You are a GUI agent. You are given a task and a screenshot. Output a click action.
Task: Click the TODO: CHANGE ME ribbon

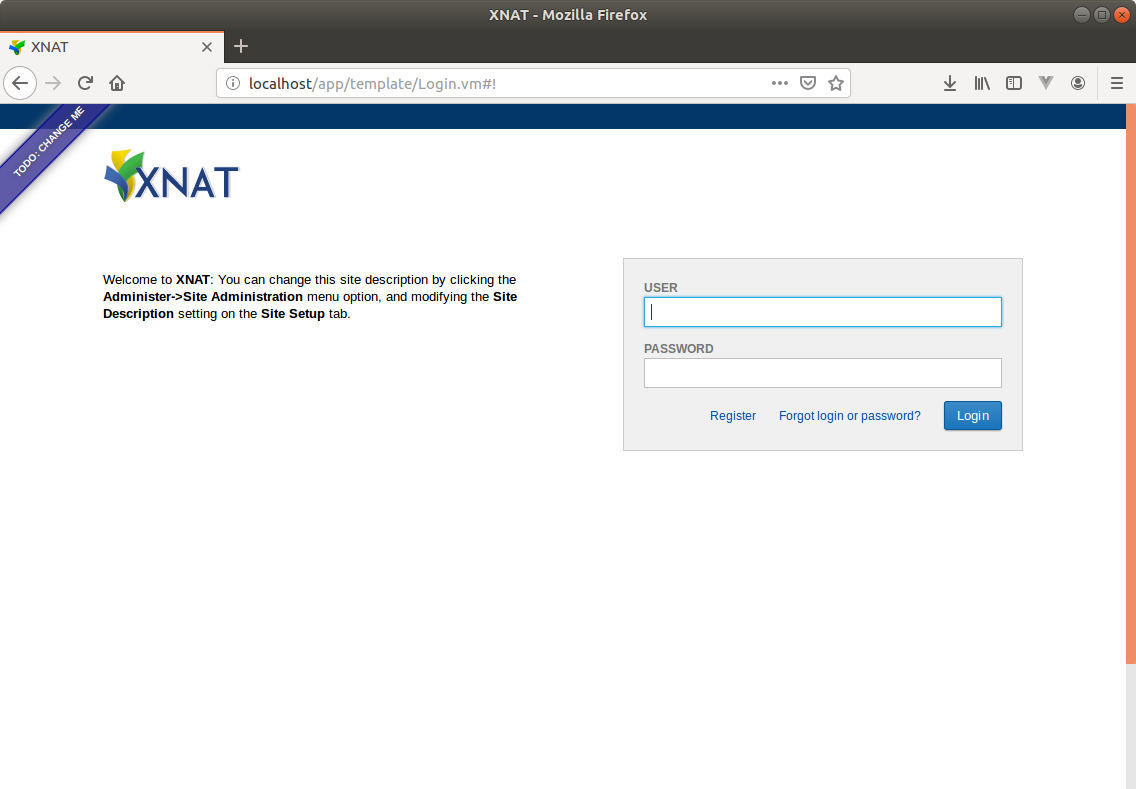click(x=49, y=142)
